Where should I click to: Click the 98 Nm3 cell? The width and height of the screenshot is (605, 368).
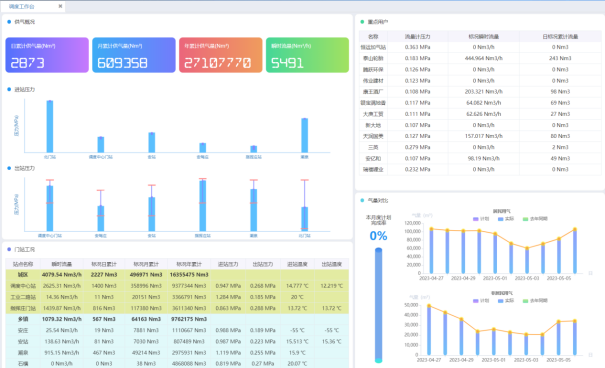pyautogui.click(x=560, y=91)
